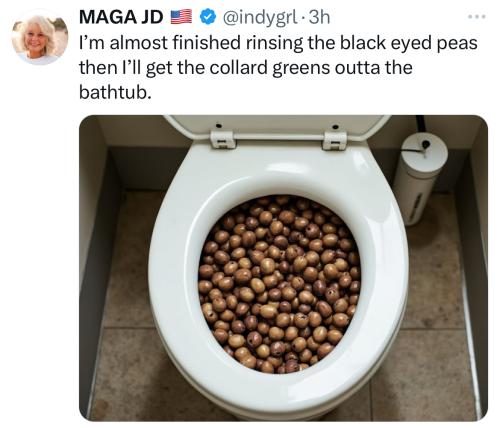Screen dimensions: 500x428
Task: Open the MAGA JD profile avatar
Action: [x=40, y=37]
